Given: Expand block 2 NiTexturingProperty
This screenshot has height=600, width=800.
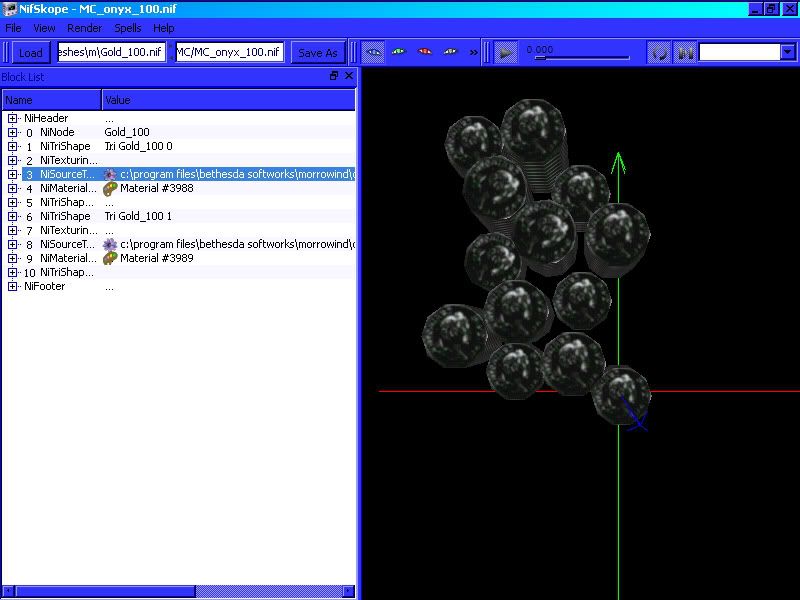Looking at the screenshot, I should point(12,161).
